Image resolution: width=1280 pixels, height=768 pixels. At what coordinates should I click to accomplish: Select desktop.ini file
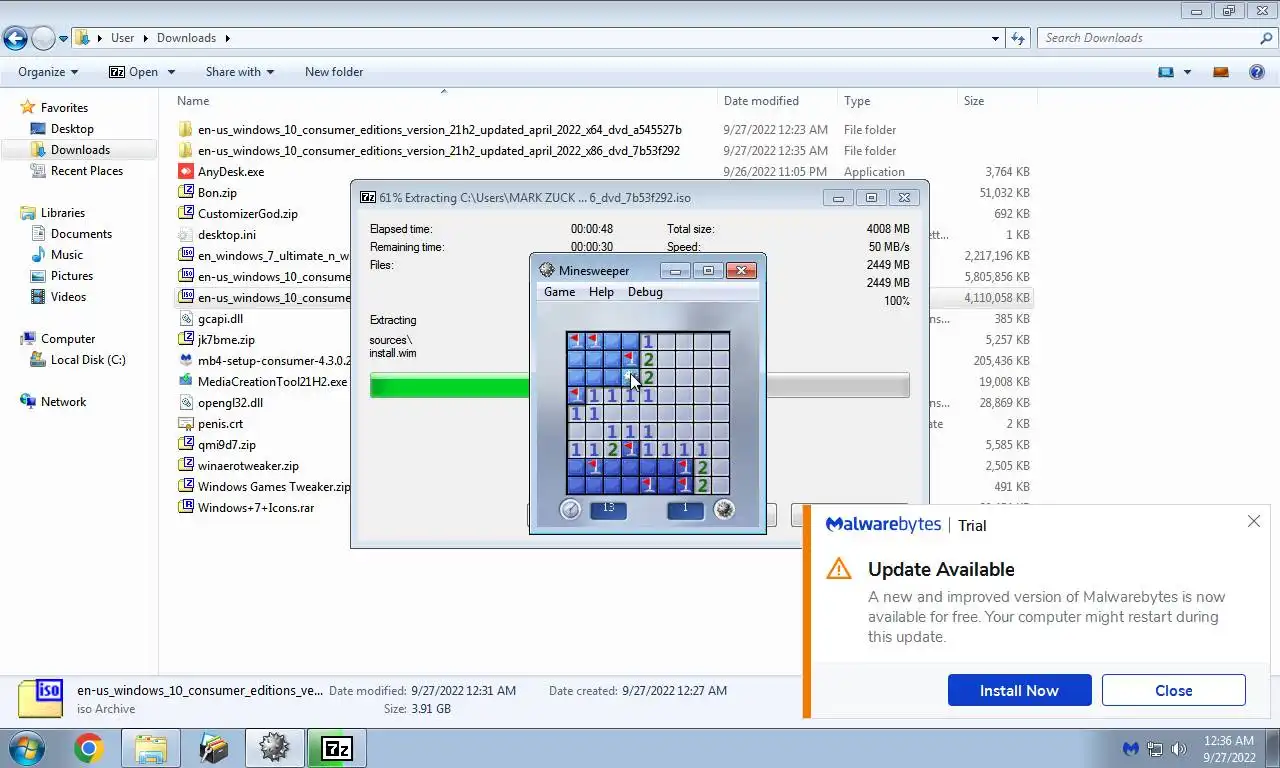click(226, 235)
